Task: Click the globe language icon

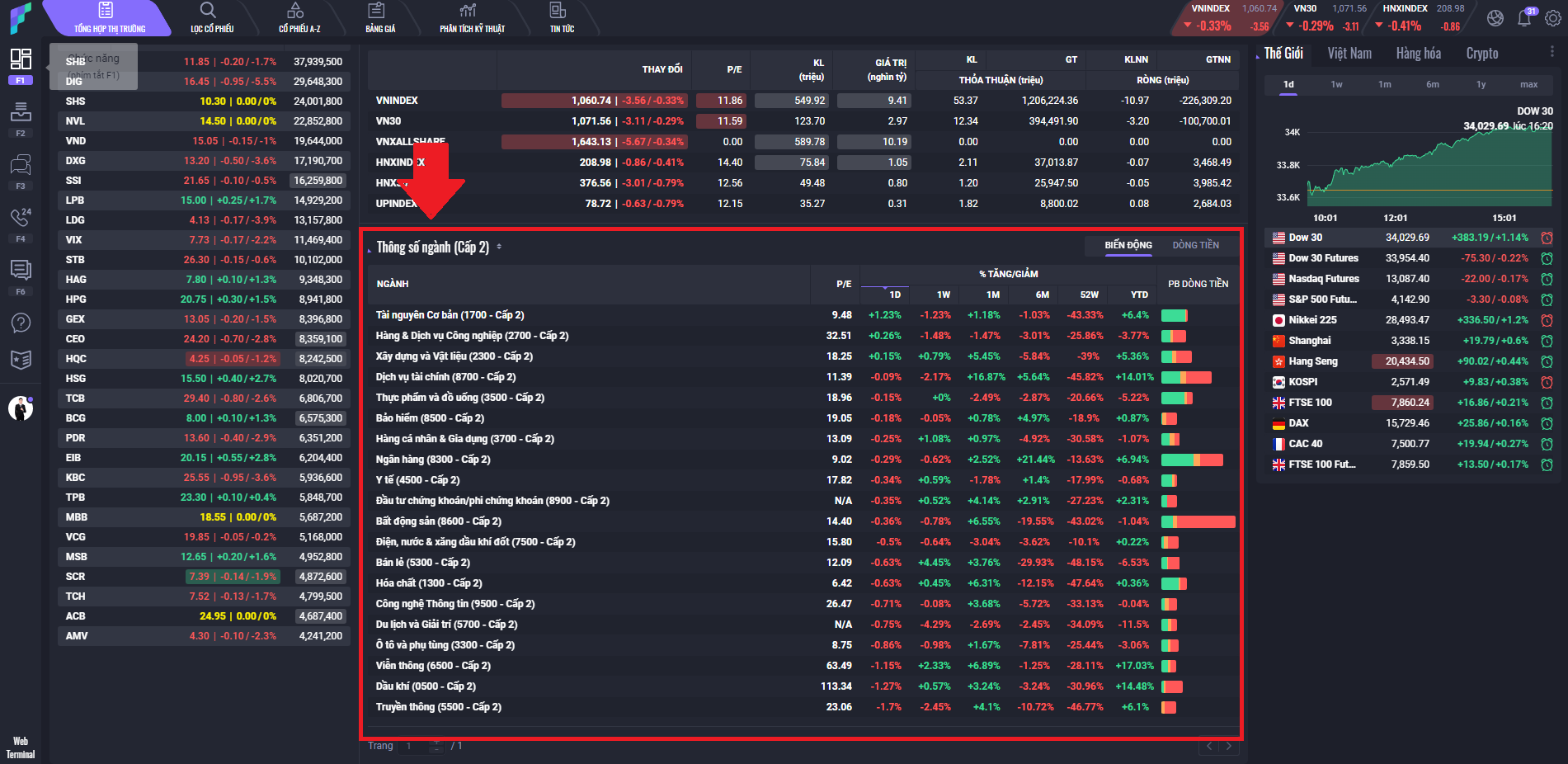Action: [x=1495, y=18]
